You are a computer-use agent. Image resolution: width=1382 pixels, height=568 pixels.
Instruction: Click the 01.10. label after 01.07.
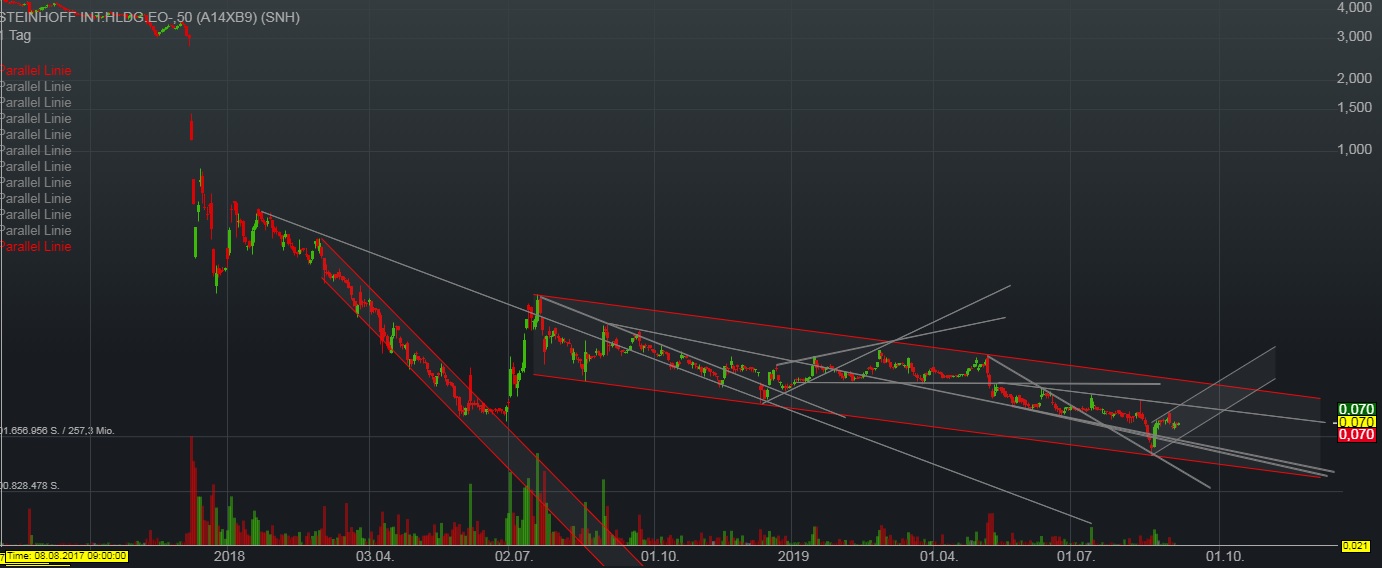point(1224,555)
